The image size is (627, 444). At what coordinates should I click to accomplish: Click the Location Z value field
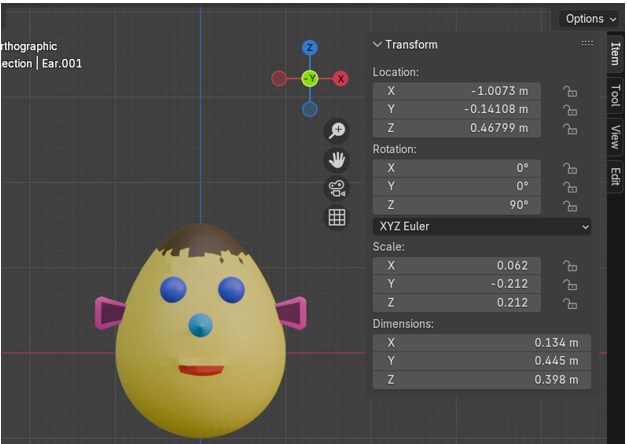(x=457, y=129)
